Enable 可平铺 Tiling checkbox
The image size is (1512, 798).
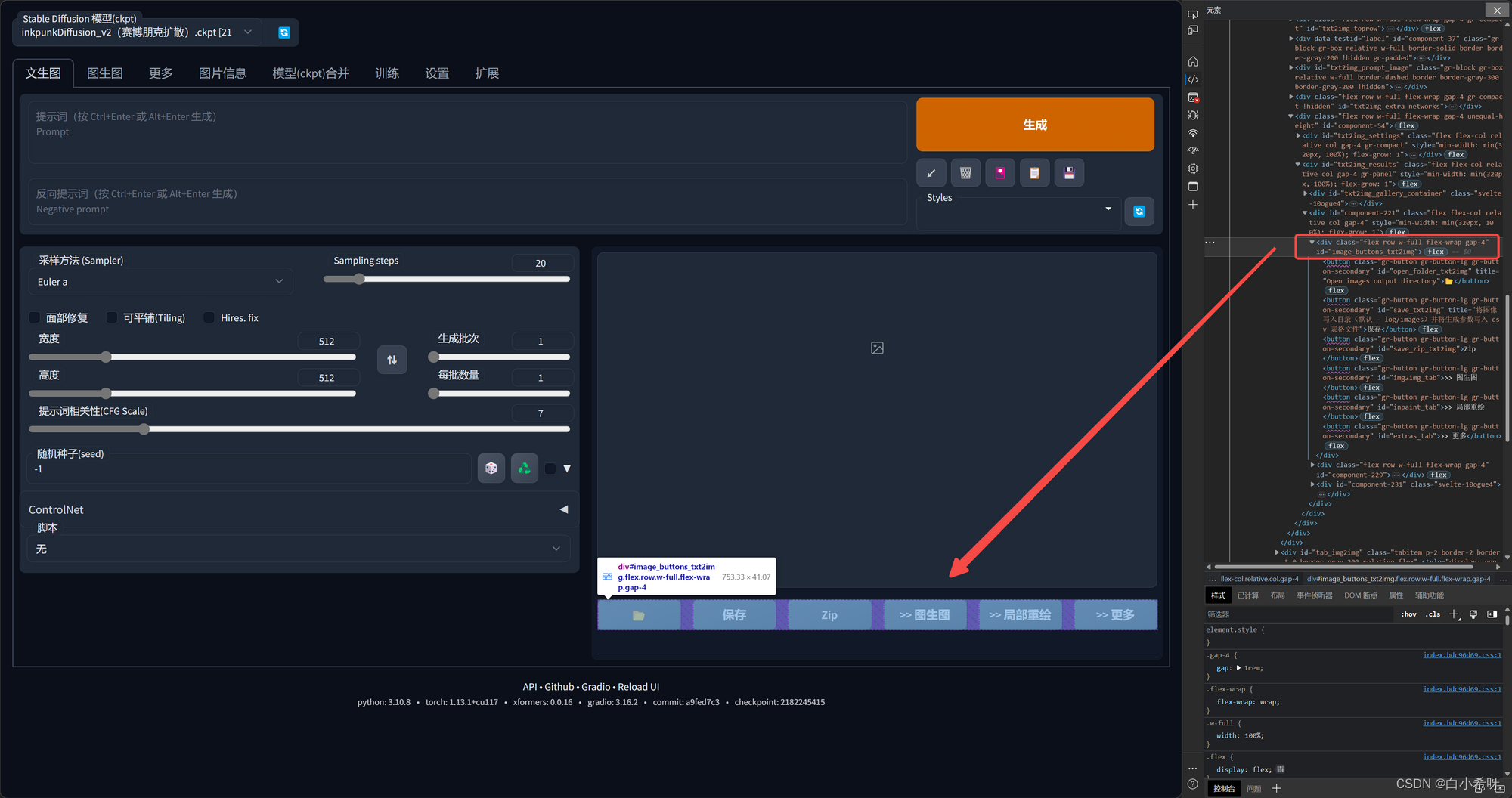[112, 317]
